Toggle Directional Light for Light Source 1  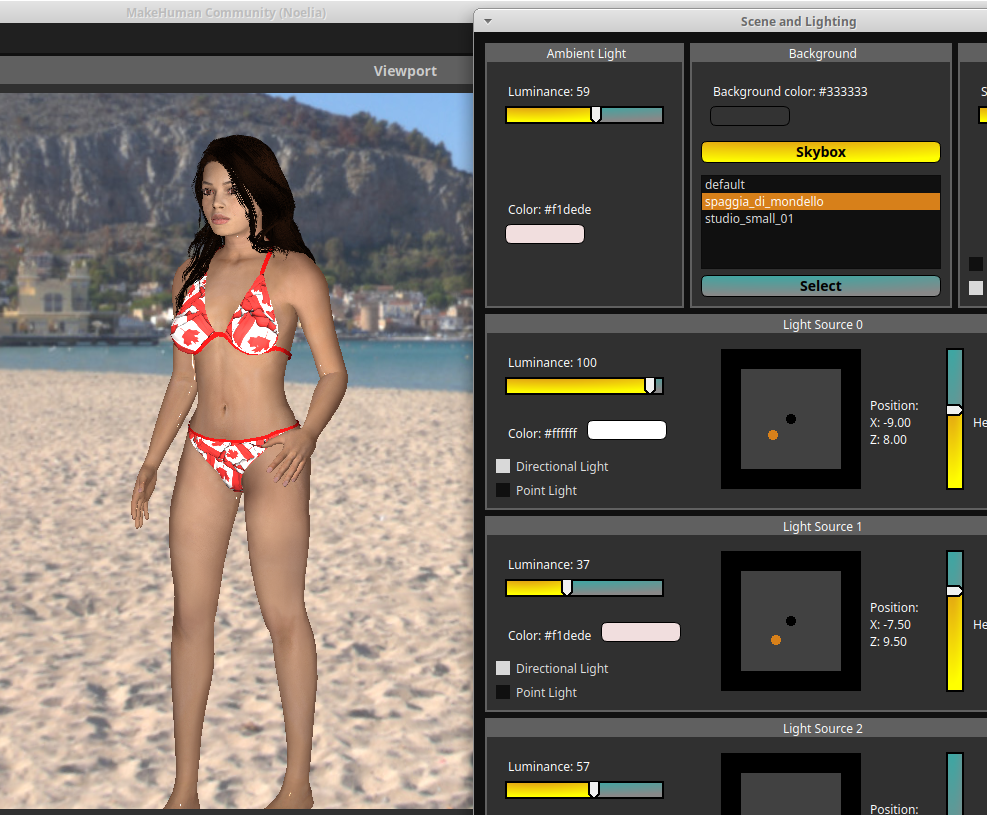click(x=503, y=669)
